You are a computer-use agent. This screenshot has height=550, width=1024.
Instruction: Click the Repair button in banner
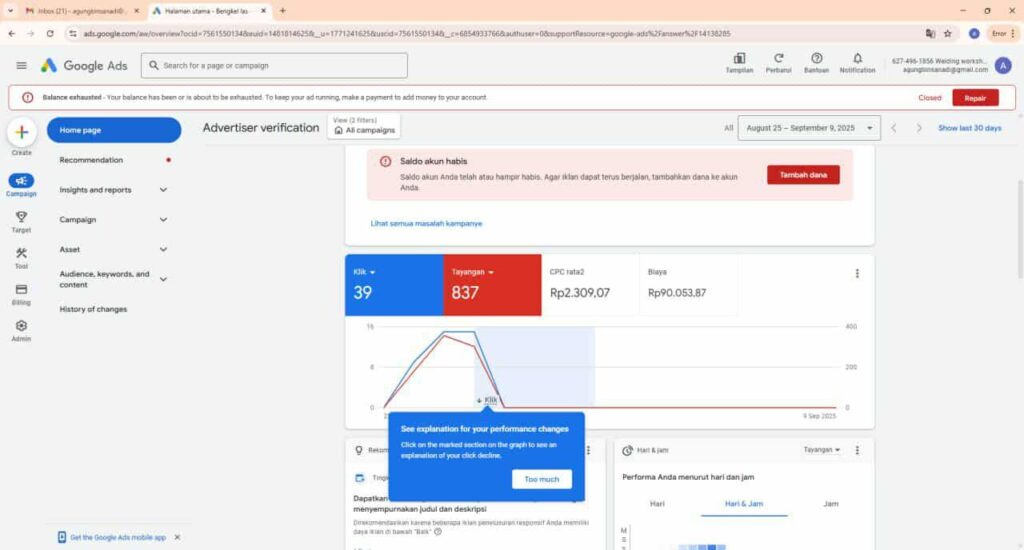click(974, 98)
